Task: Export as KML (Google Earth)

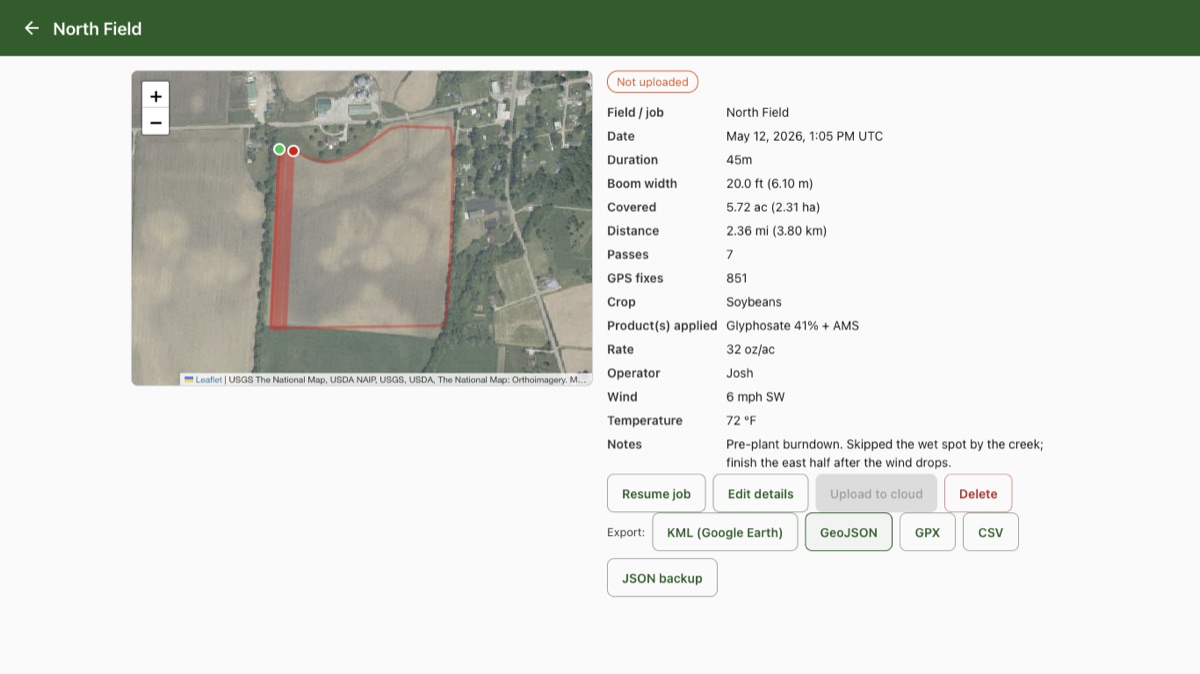Action: (725, 532)
